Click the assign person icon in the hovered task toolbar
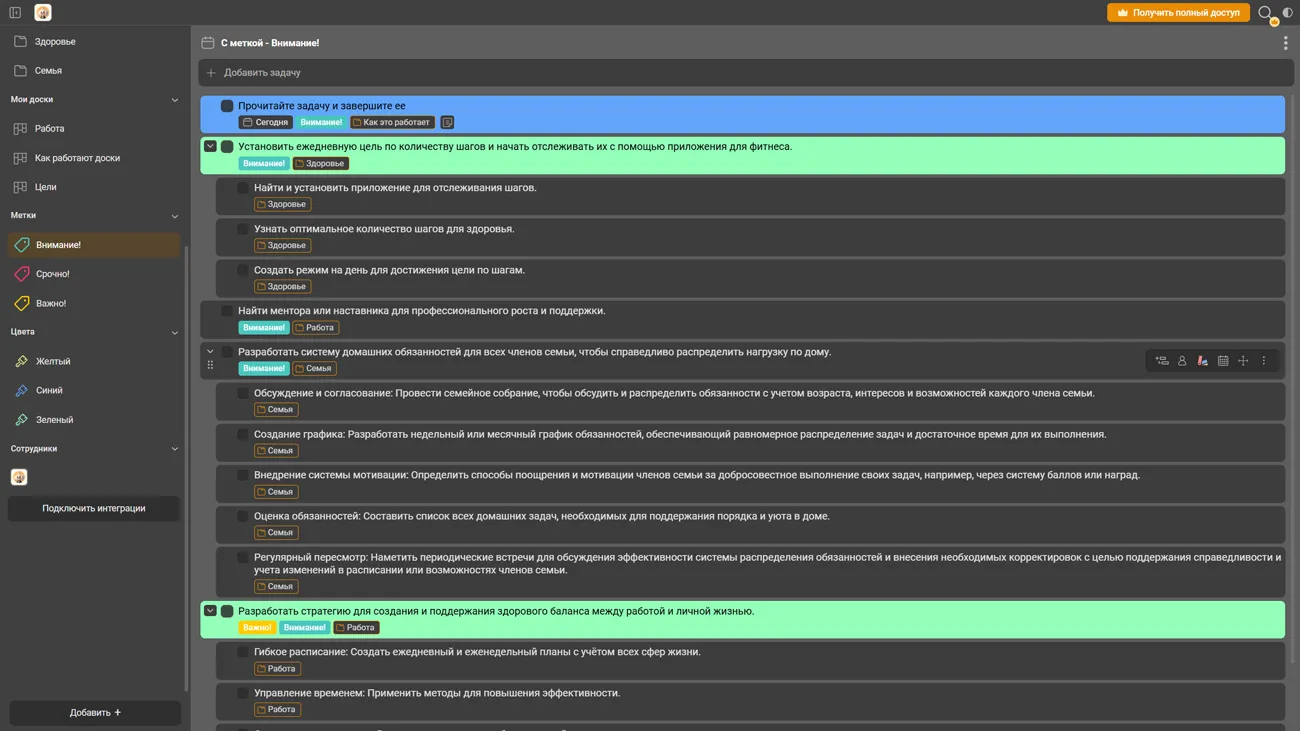The height and width of the screenshot is (731, 1300). (x=1182, y=361)
